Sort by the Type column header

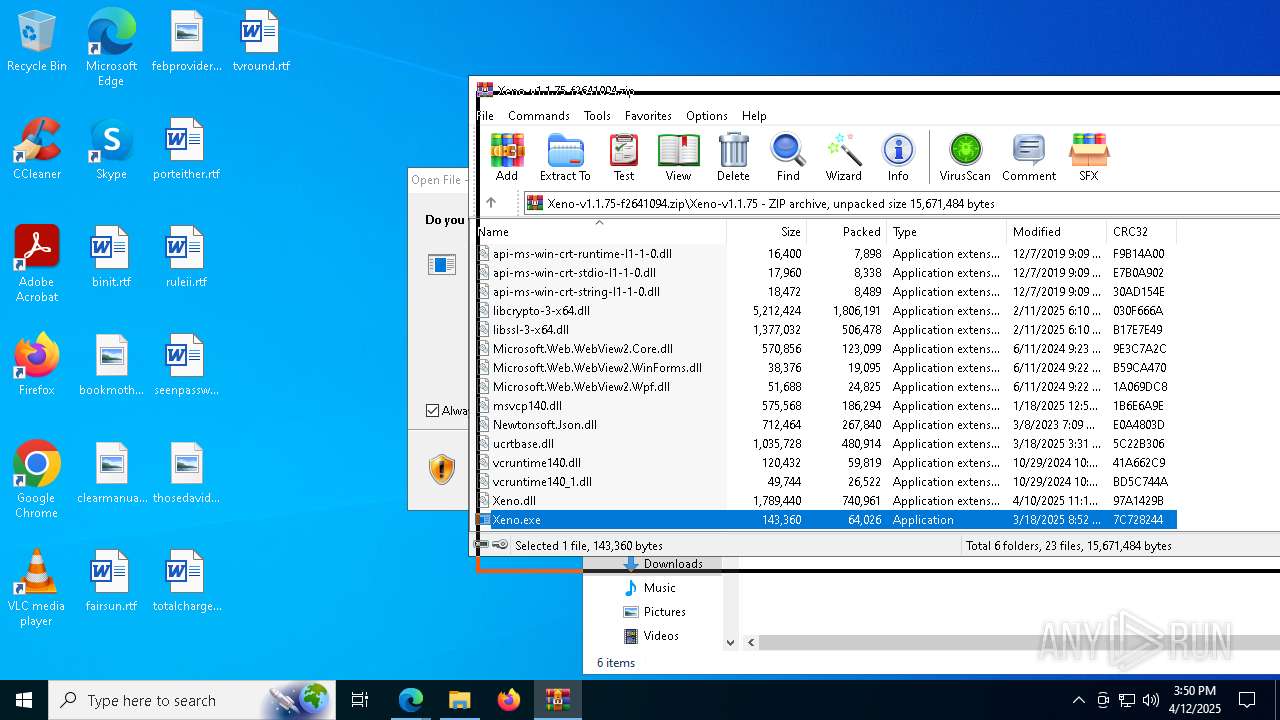946,232
